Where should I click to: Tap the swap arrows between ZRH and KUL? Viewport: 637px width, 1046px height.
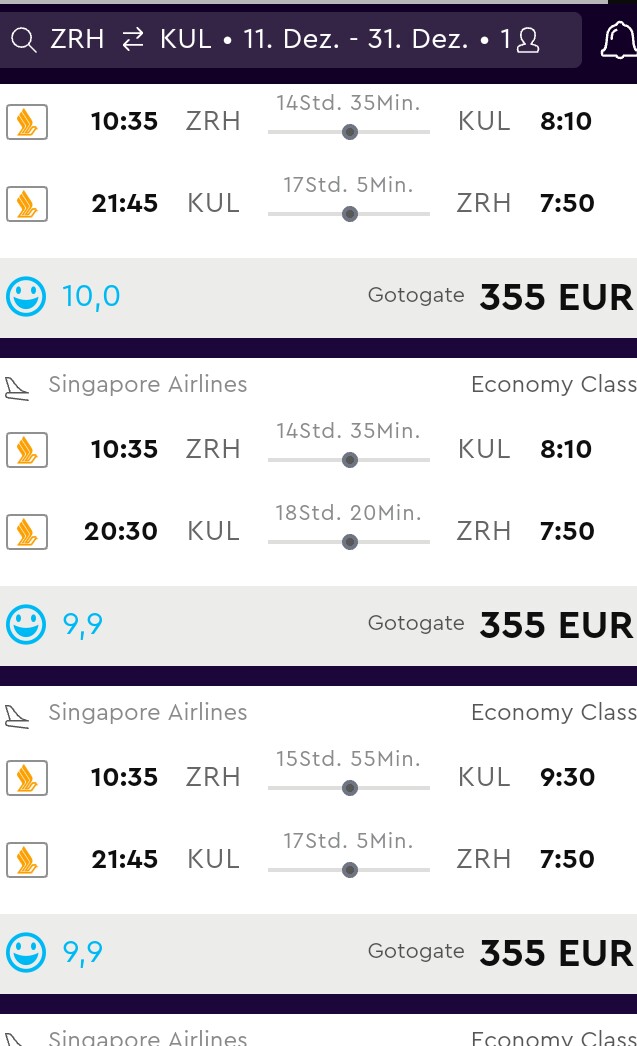click(x=133, y=39)
